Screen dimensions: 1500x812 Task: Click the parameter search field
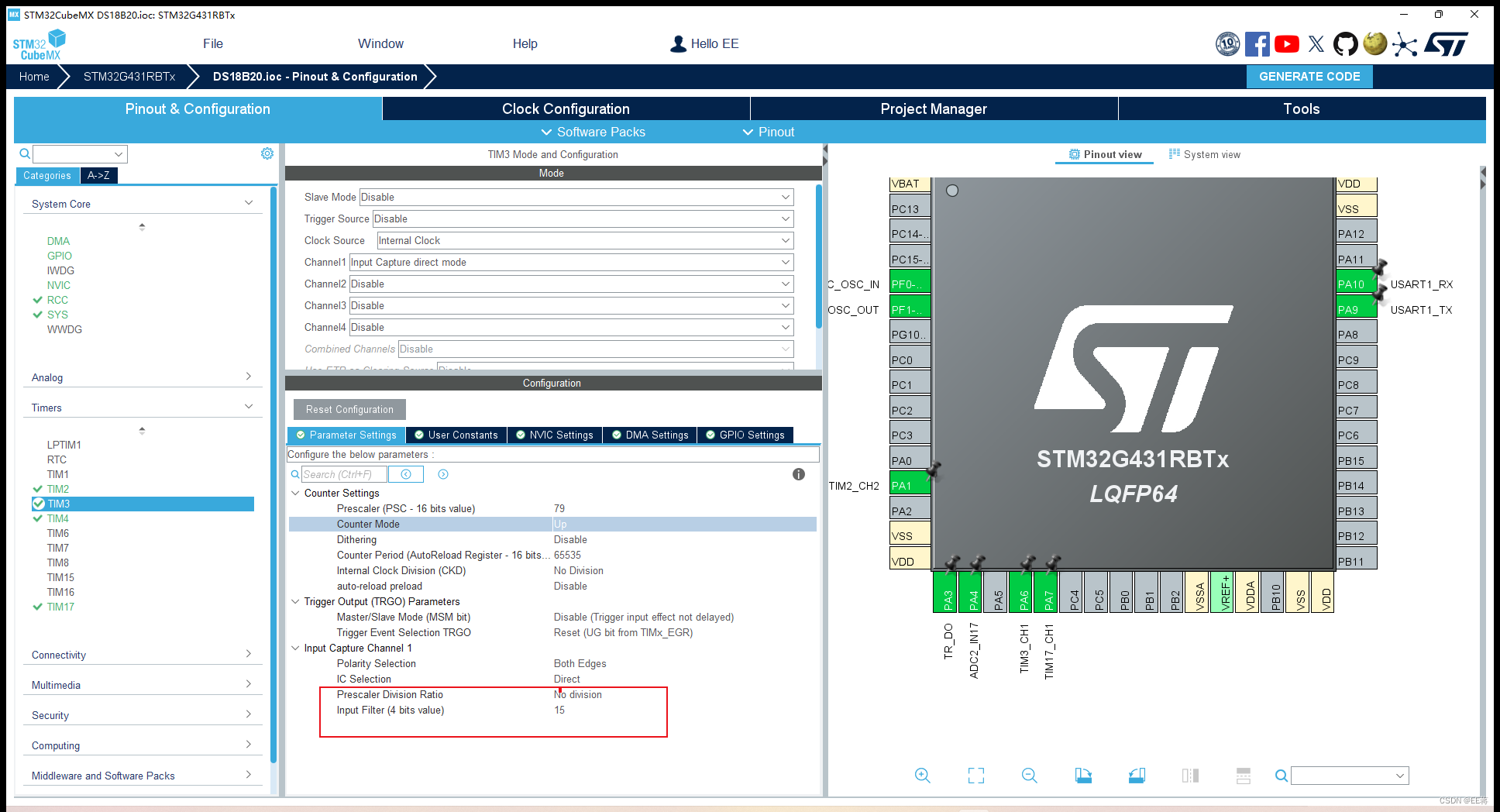(344, 474)
